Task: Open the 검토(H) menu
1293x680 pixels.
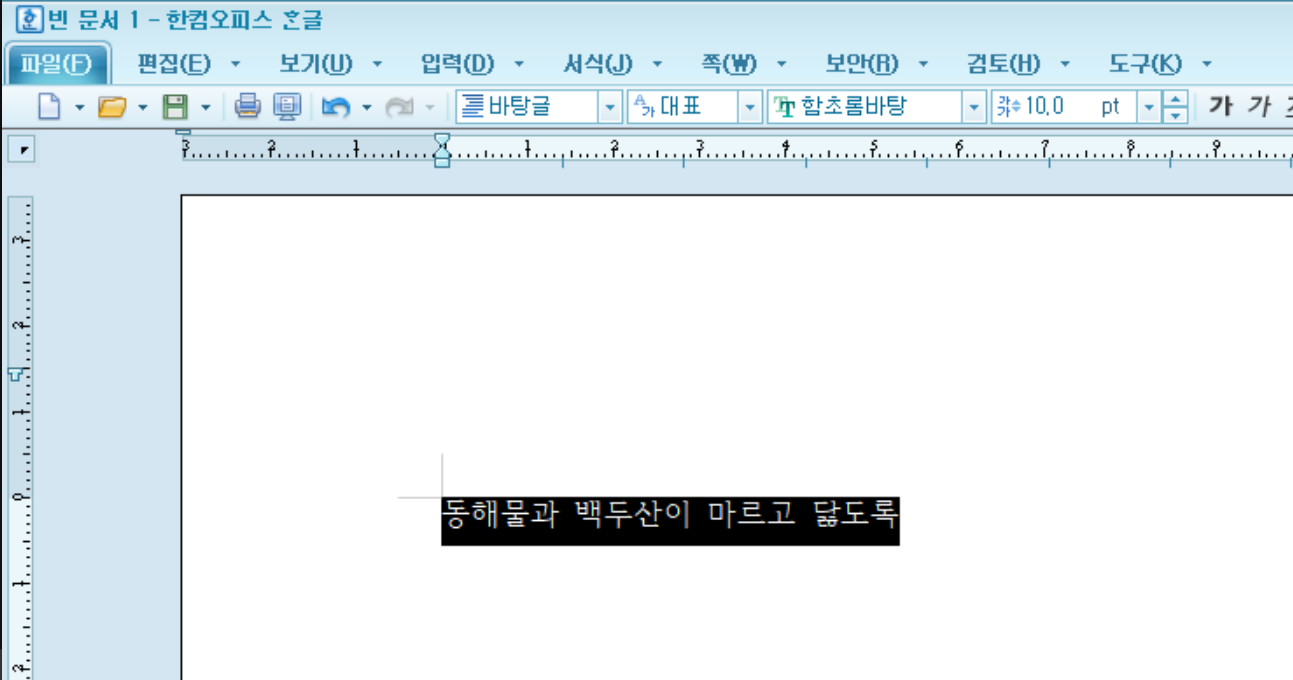Action: coord(1004,65)
